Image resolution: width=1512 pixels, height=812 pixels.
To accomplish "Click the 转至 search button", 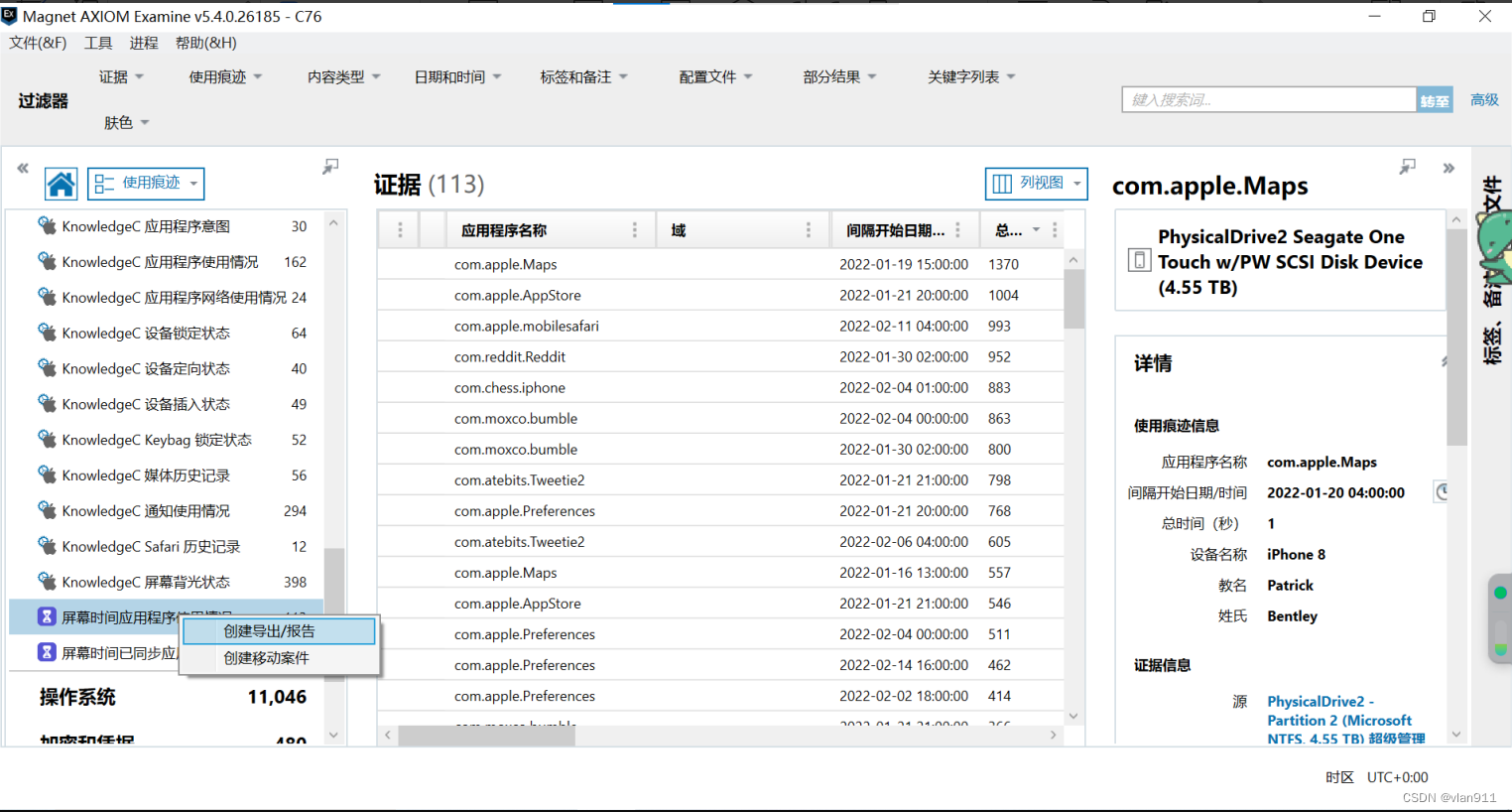I will tap(1435, 100).
